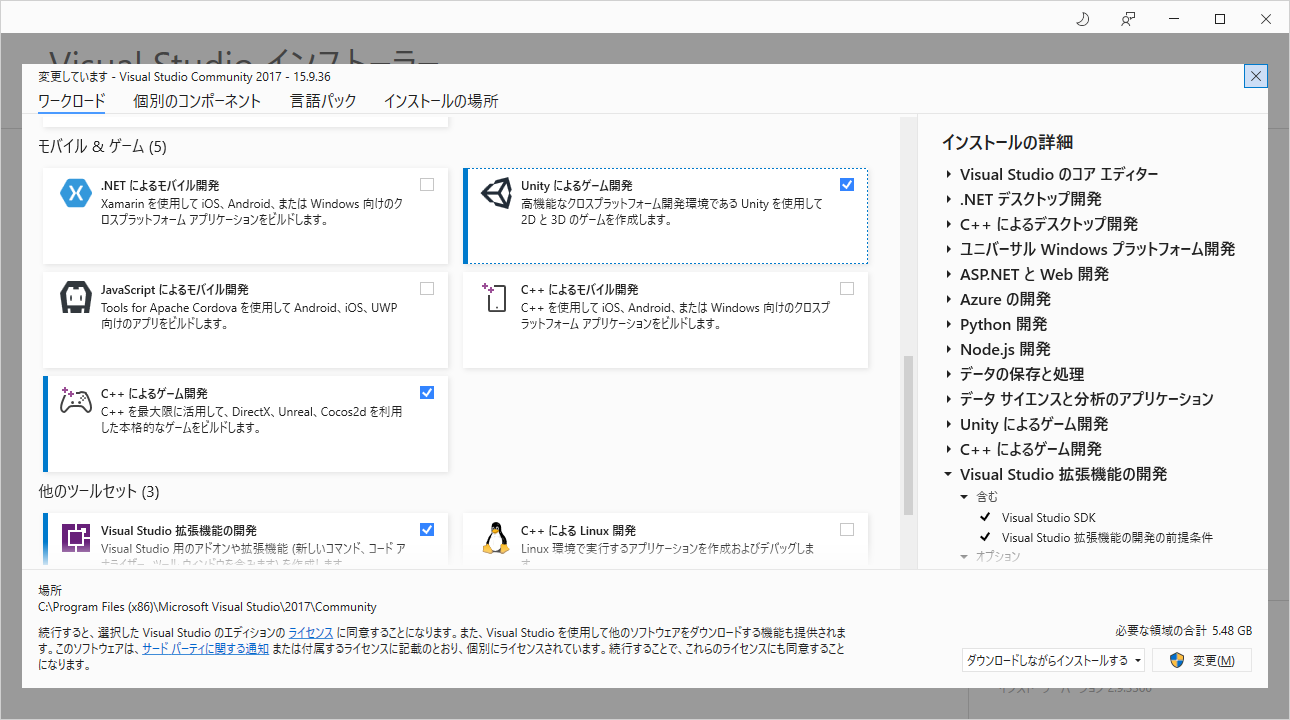This screenshot has height=720, width=1290.
Task: Switch to the ワークロード tab
Action: (71, 101)
